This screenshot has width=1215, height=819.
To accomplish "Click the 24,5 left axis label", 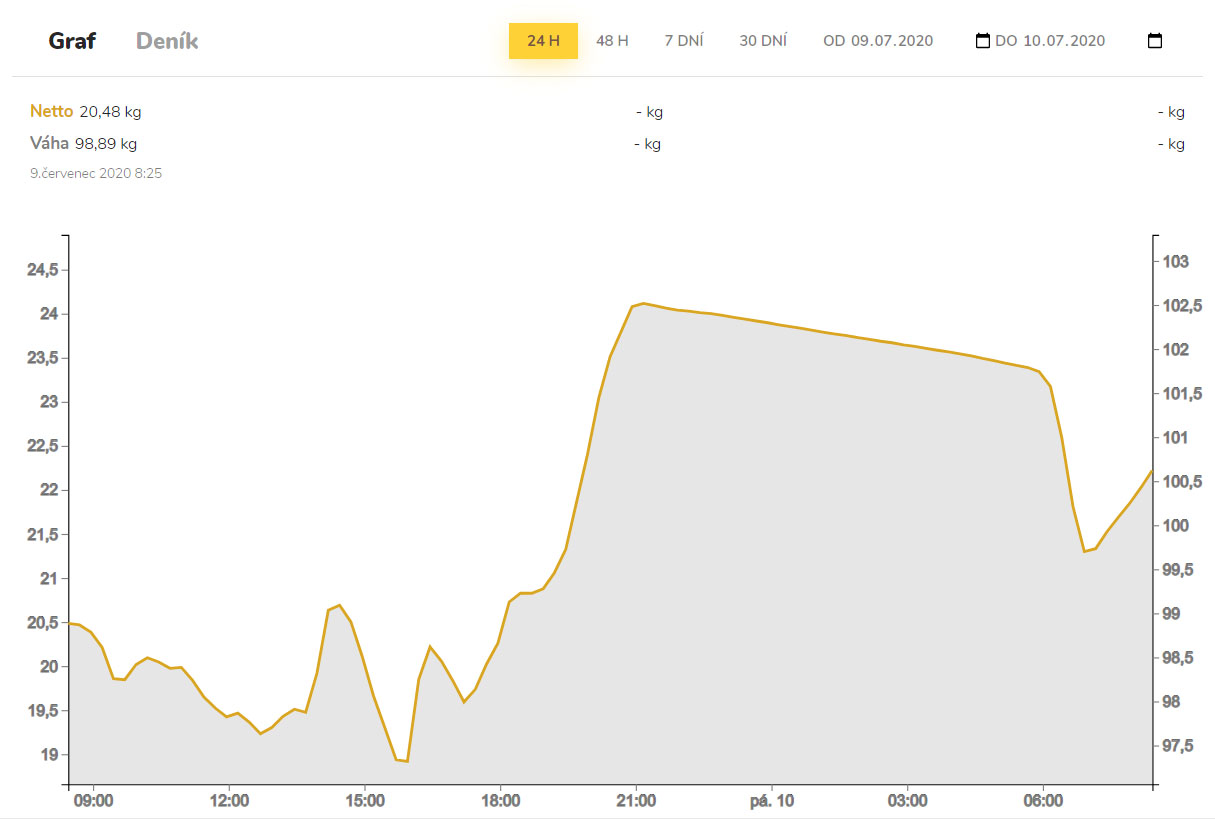I will [41, 270].
